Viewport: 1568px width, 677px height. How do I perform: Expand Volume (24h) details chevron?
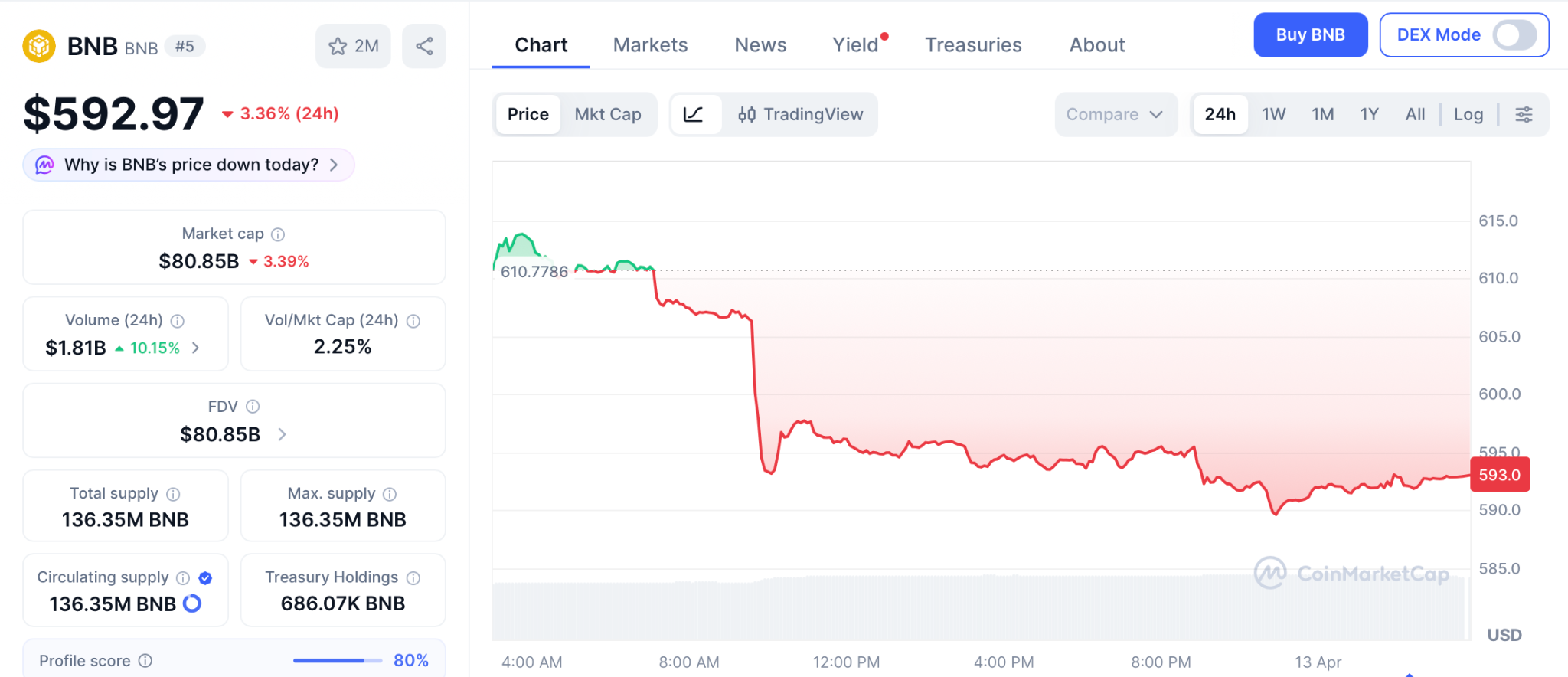point(196,348)
